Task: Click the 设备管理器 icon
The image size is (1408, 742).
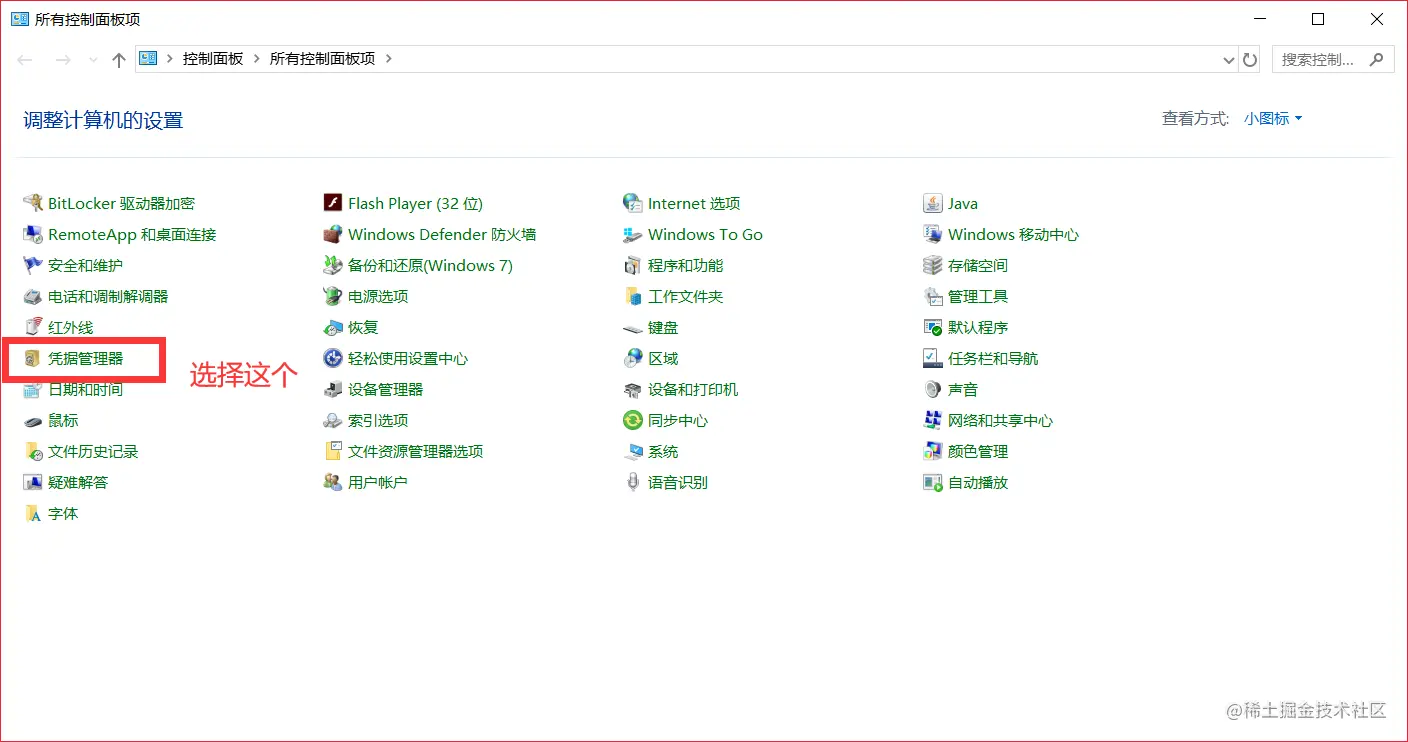Action: tap(333, 389)
